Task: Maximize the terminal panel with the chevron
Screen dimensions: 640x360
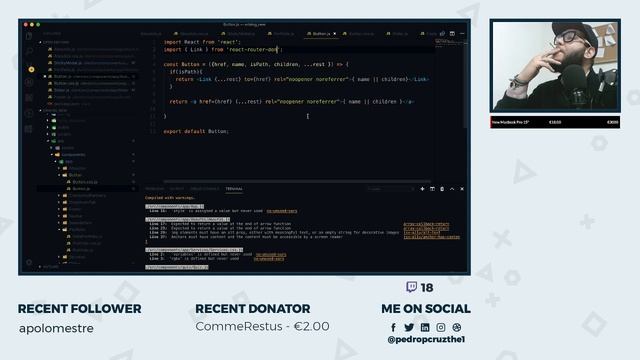Action: [x=452, y=189]
